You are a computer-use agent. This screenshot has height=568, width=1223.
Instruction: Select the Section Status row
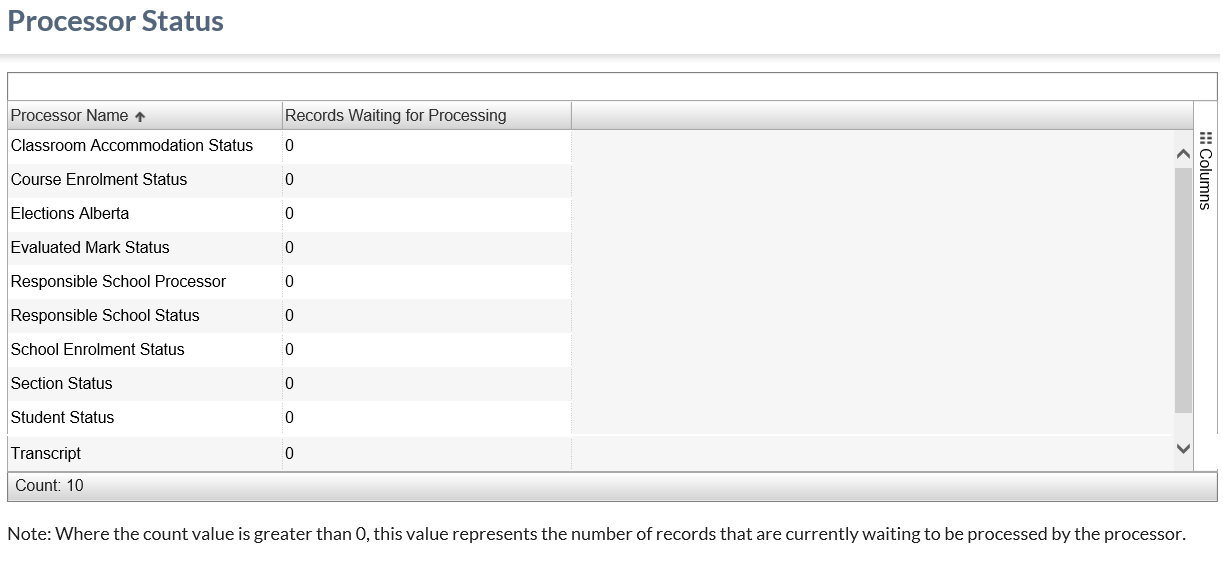click(61, 384)
